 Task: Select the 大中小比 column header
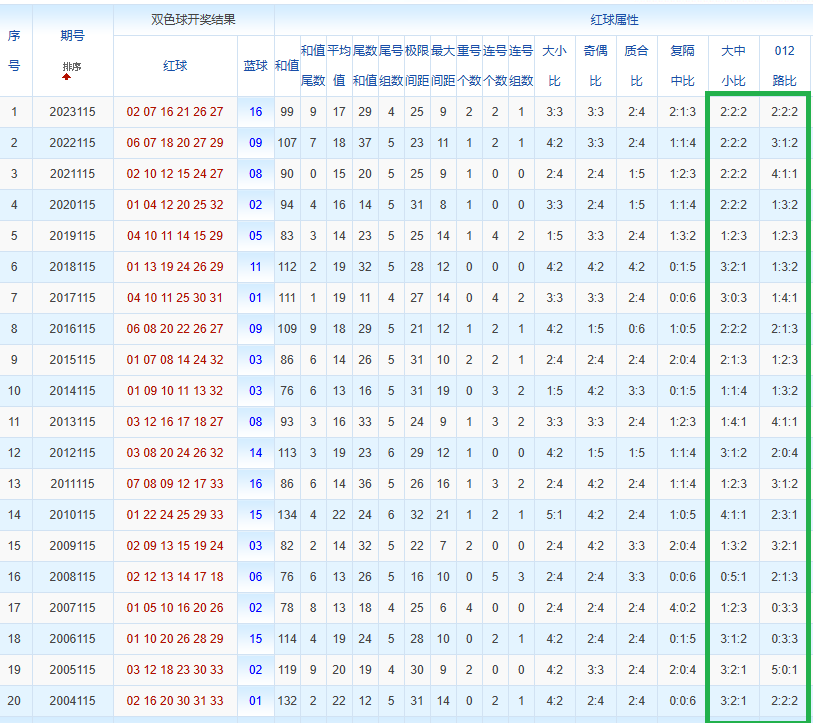[733, 65]
